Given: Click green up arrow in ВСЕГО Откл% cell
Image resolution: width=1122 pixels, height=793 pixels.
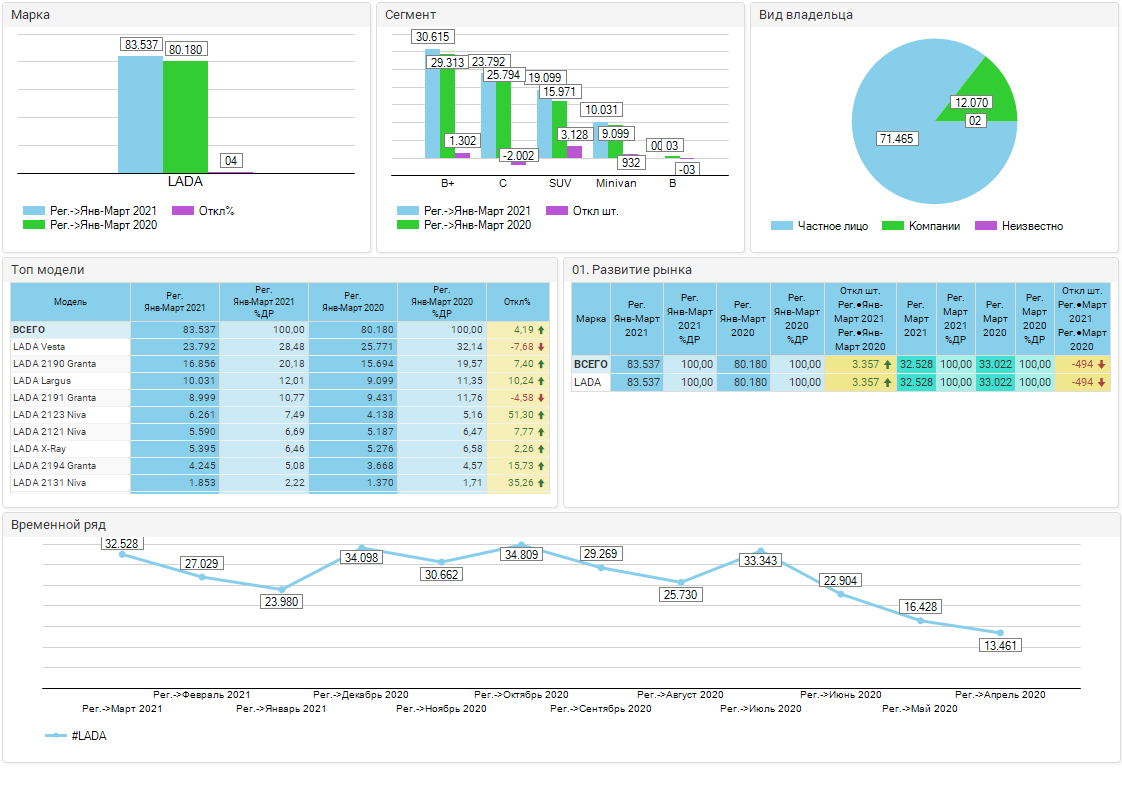Looking at the screenshot, I should [x=541, y=329].
